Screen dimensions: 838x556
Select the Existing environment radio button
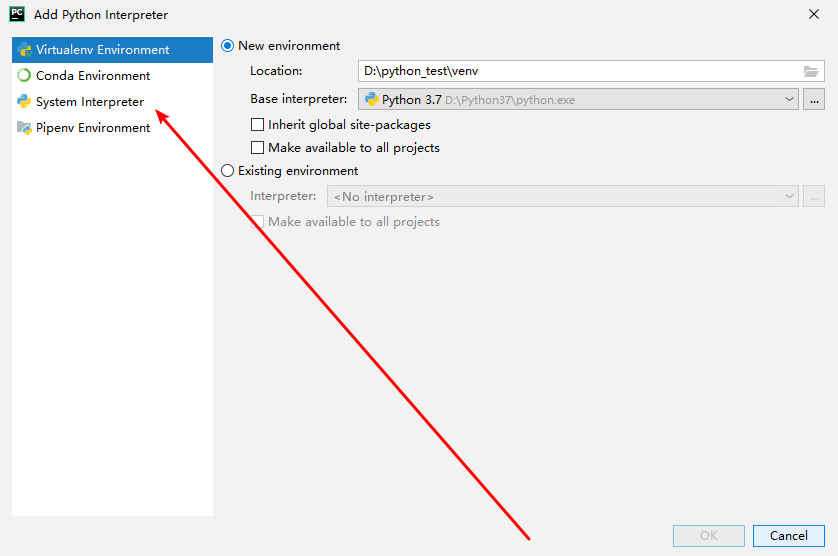pos(228,171)
